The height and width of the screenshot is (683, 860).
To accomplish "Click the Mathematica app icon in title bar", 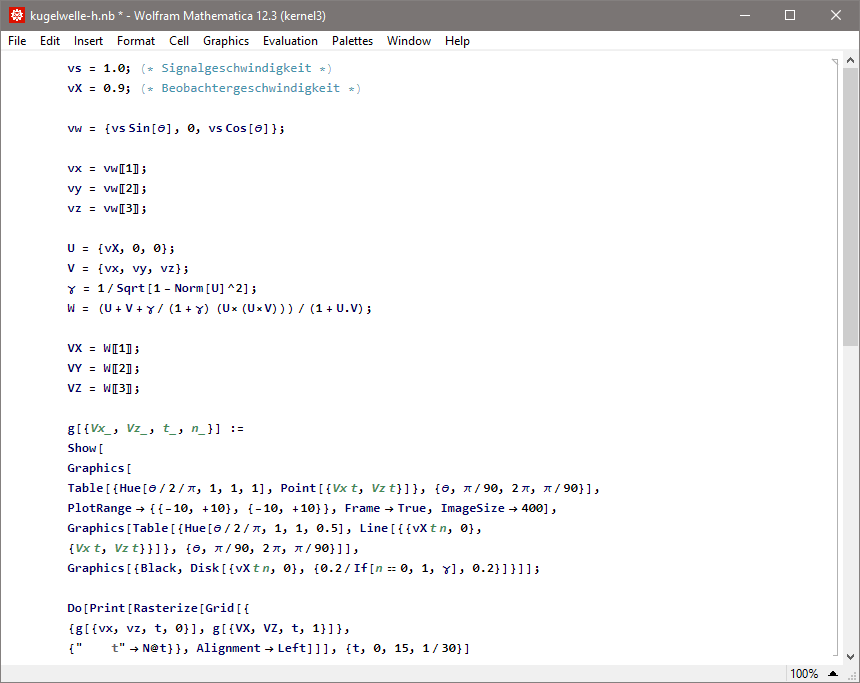I will tap(16, 15).
